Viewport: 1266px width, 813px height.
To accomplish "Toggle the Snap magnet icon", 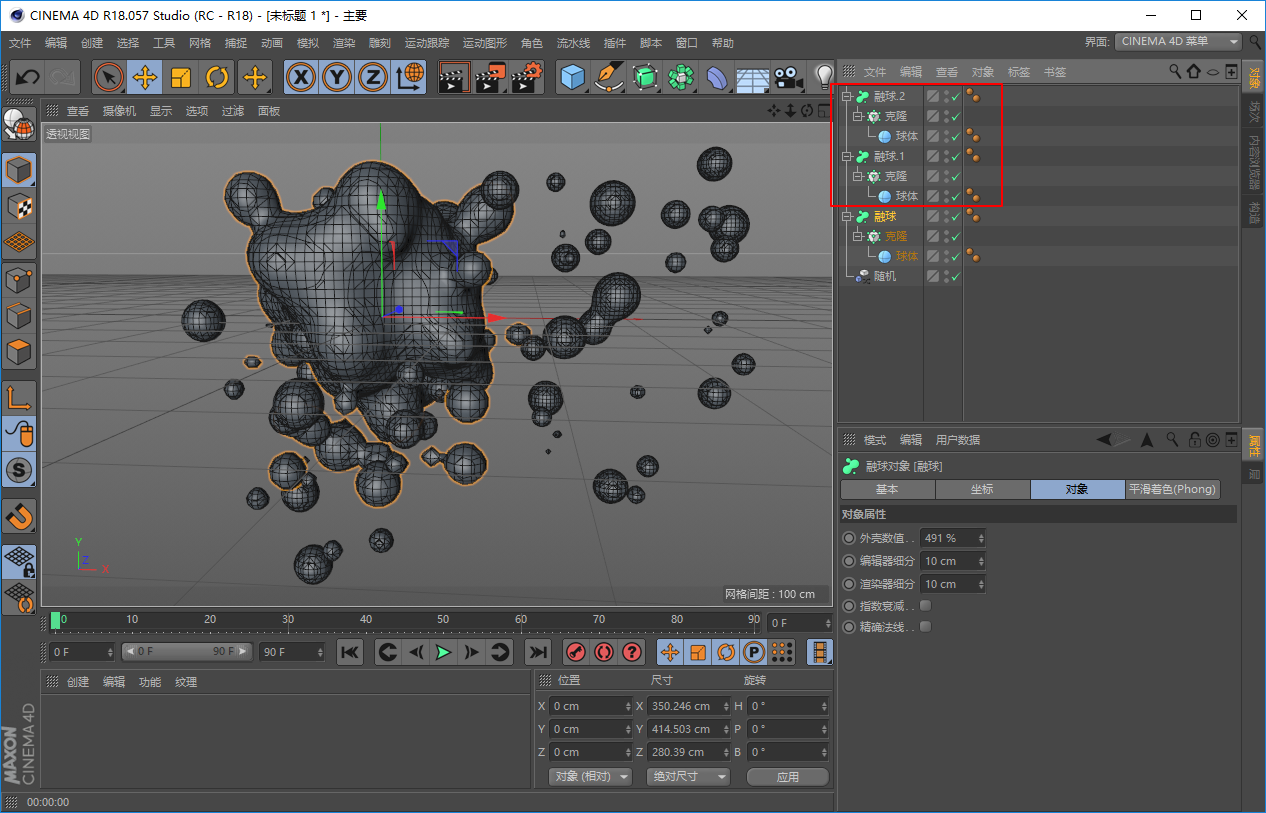I will pyautogui.click(x=19, y=516).
